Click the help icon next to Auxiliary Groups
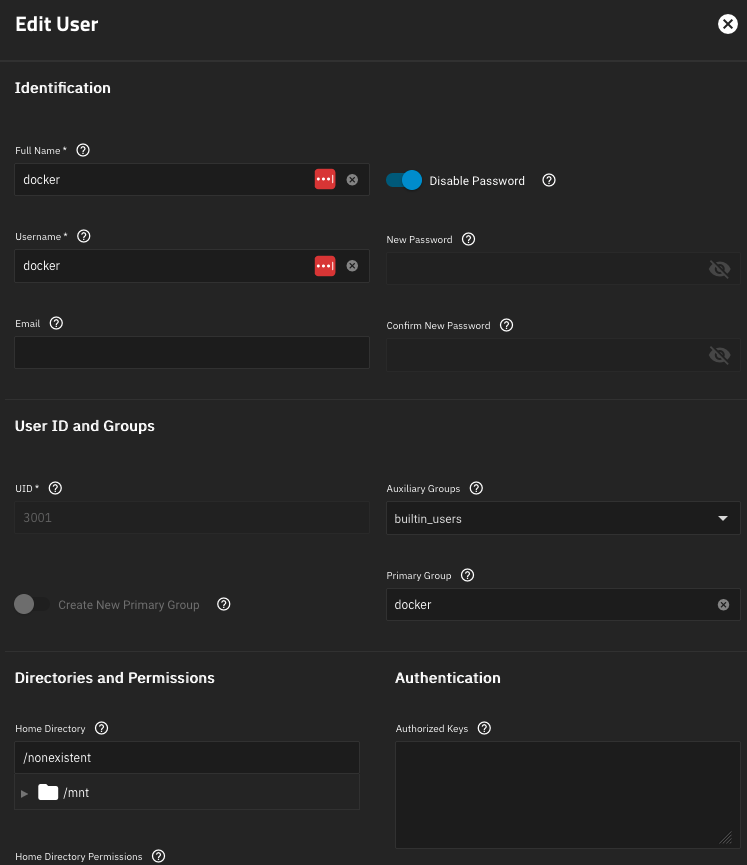 (476, 489)
